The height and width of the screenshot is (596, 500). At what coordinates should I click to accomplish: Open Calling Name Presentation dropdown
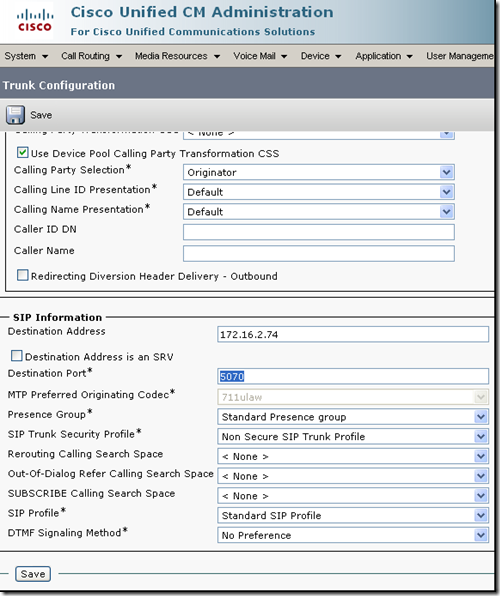319,212
